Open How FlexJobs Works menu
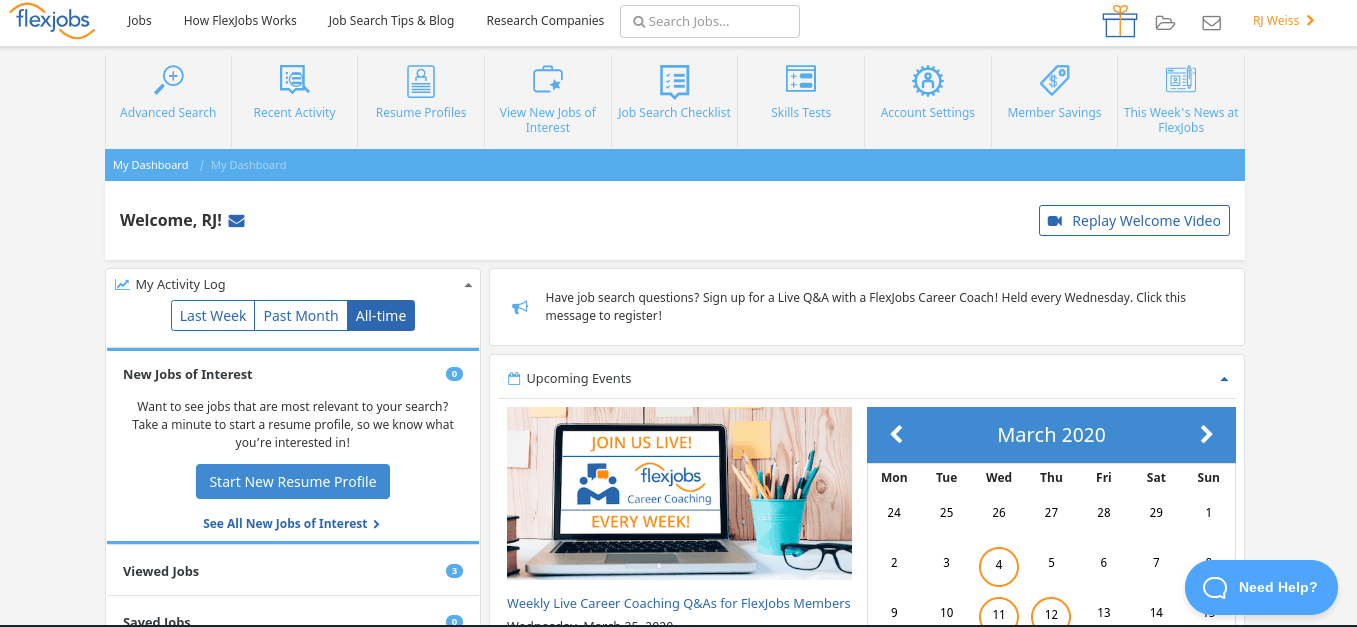 pyautogui.click(x=240, y=21)
